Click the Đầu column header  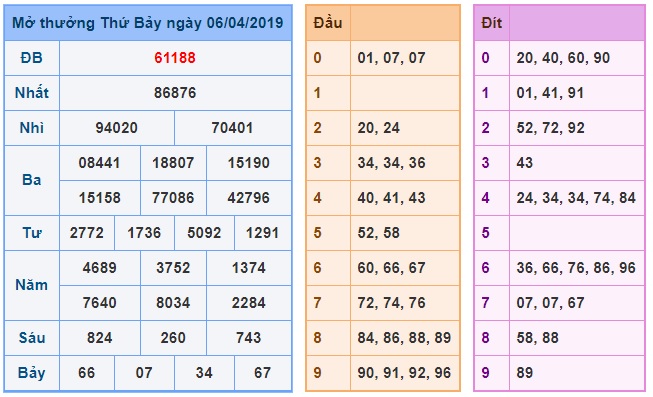328,23
